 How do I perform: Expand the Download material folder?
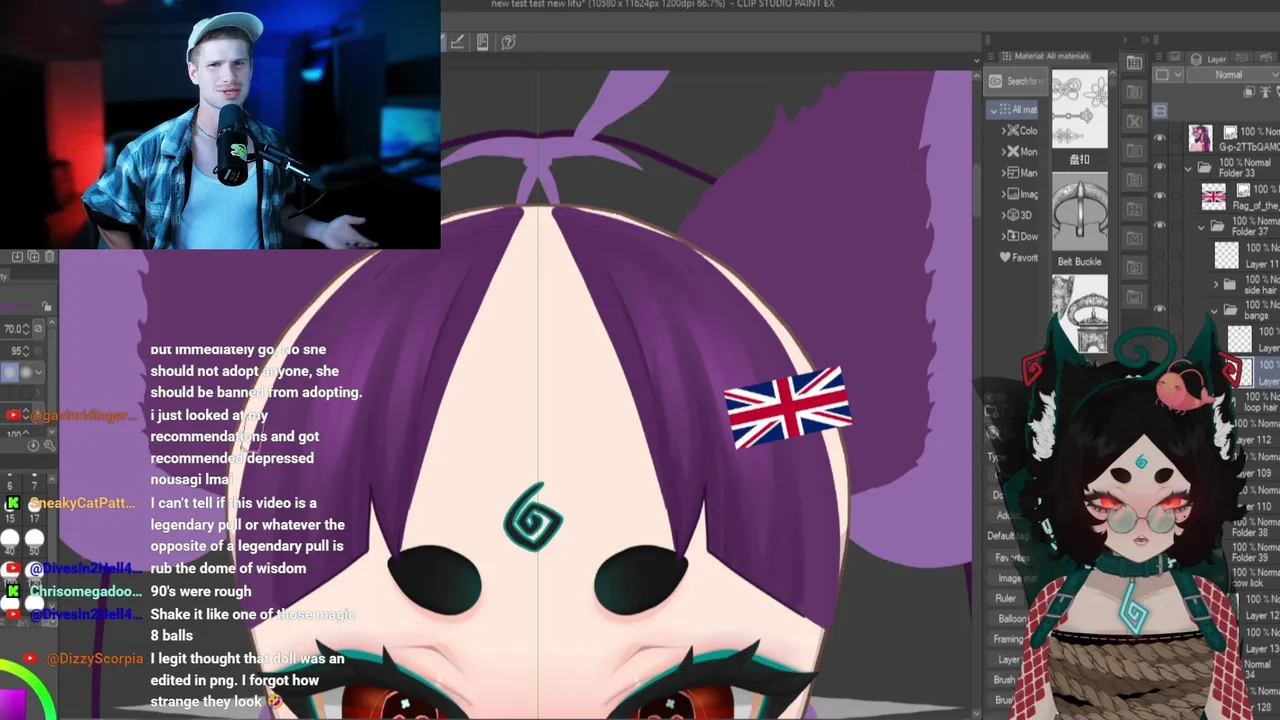tap(1004, 236)
